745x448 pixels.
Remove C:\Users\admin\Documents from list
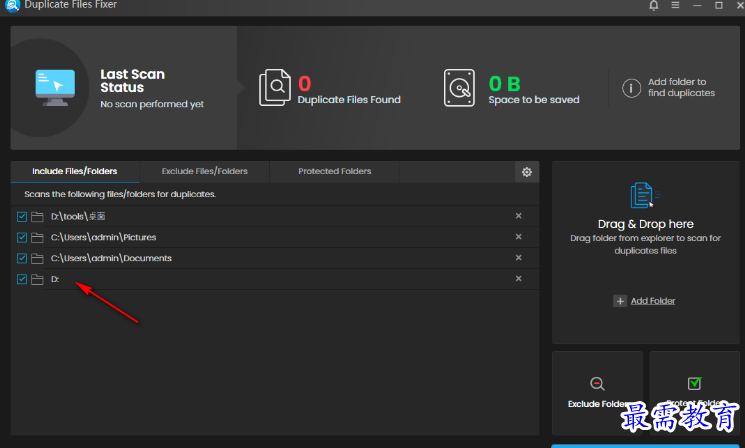pos(518,257)
